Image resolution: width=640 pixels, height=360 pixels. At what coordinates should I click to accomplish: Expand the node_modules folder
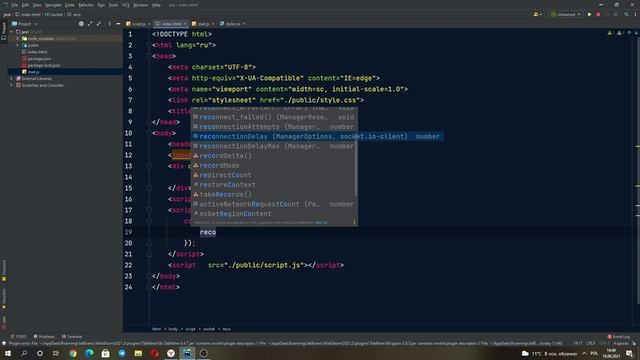[18, 38]
